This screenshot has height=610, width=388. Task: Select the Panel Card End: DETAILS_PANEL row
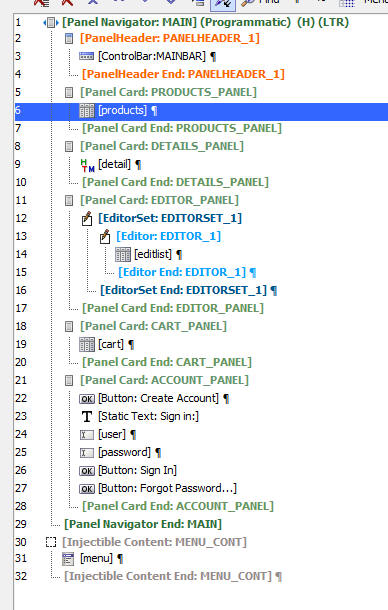coord(175,182)
